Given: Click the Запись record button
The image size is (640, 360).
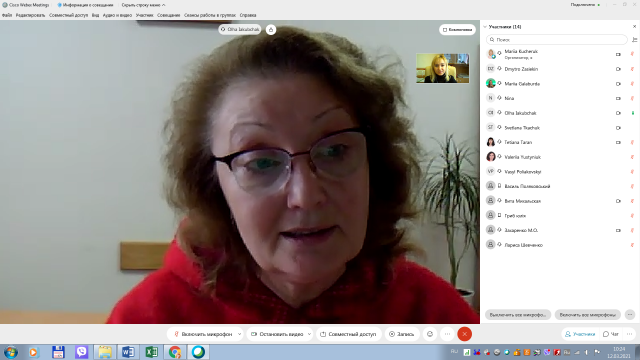Looking at the screenshot, I should coord(402,334).
